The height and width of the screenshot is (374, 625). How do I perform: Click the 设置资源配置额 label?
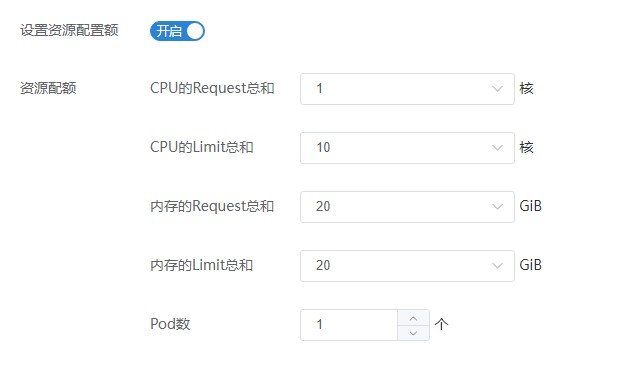click(69, 30)
